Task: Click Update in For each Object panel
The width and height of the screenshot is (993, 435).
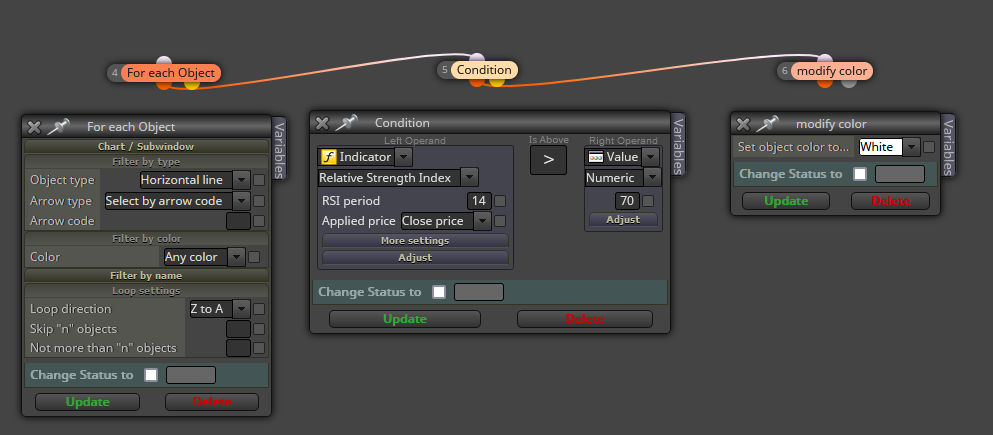Action: coord(87,402)
